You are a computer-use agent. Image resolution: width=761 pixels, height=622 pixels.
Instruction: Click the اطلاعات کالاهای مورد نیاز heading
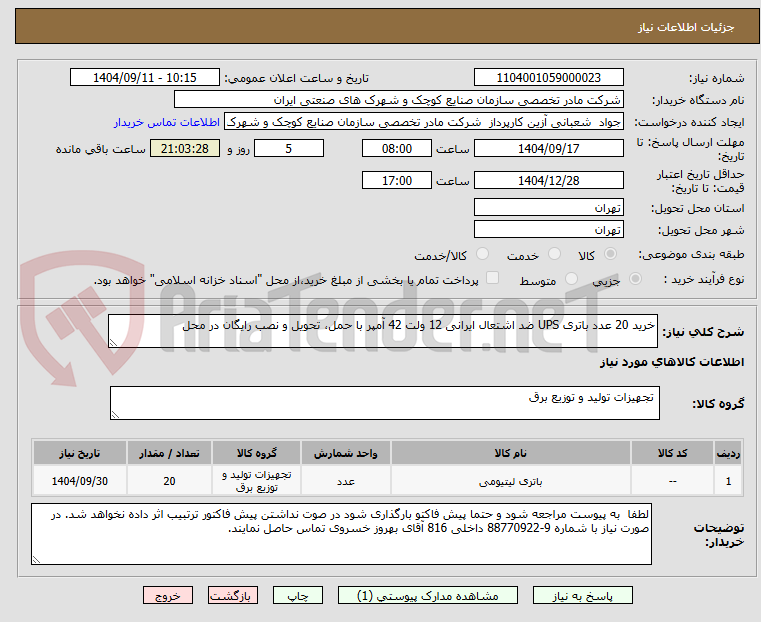pos(672,362)
